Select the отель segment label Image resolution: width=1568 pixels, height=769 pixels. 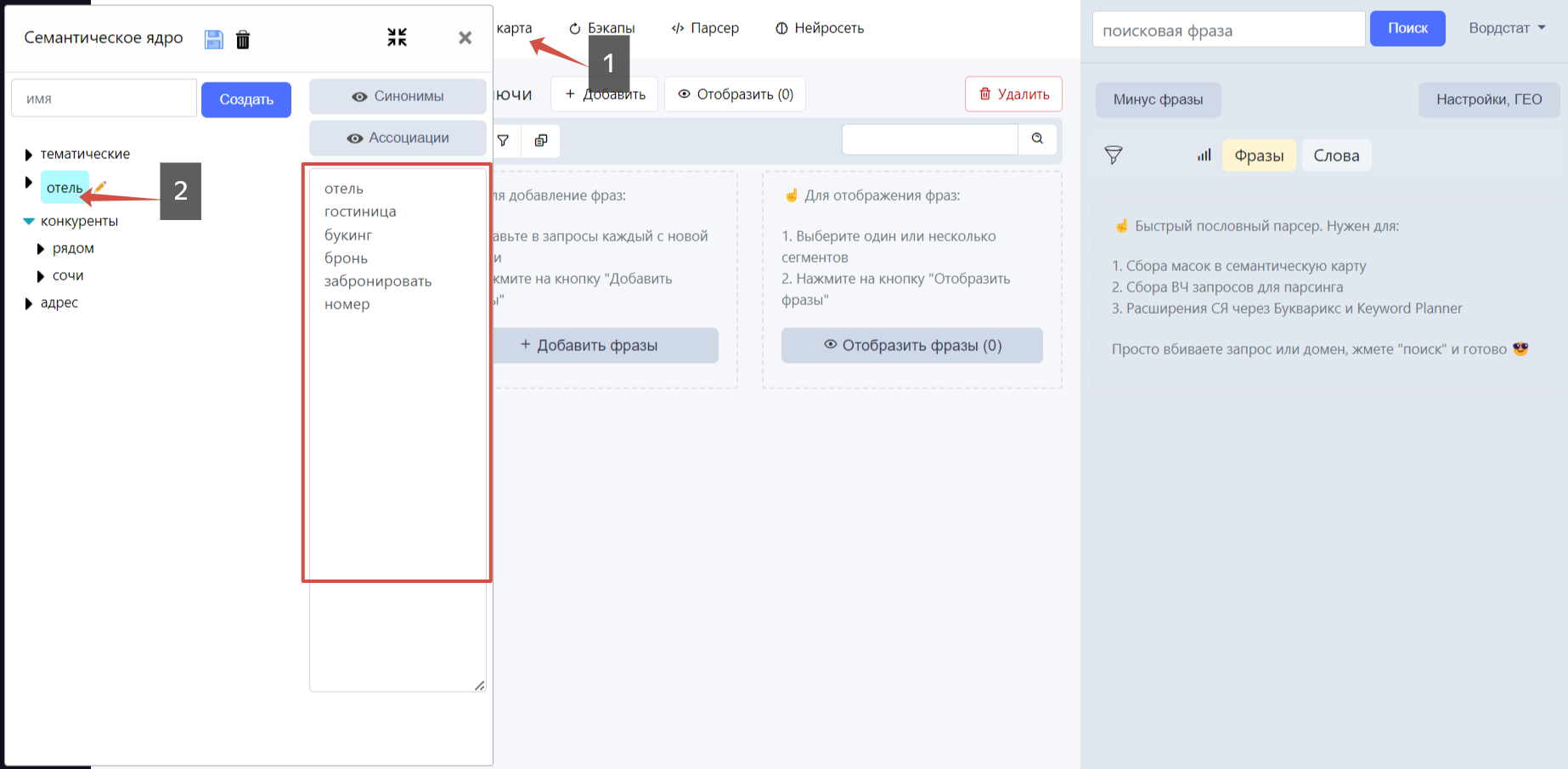65,188
